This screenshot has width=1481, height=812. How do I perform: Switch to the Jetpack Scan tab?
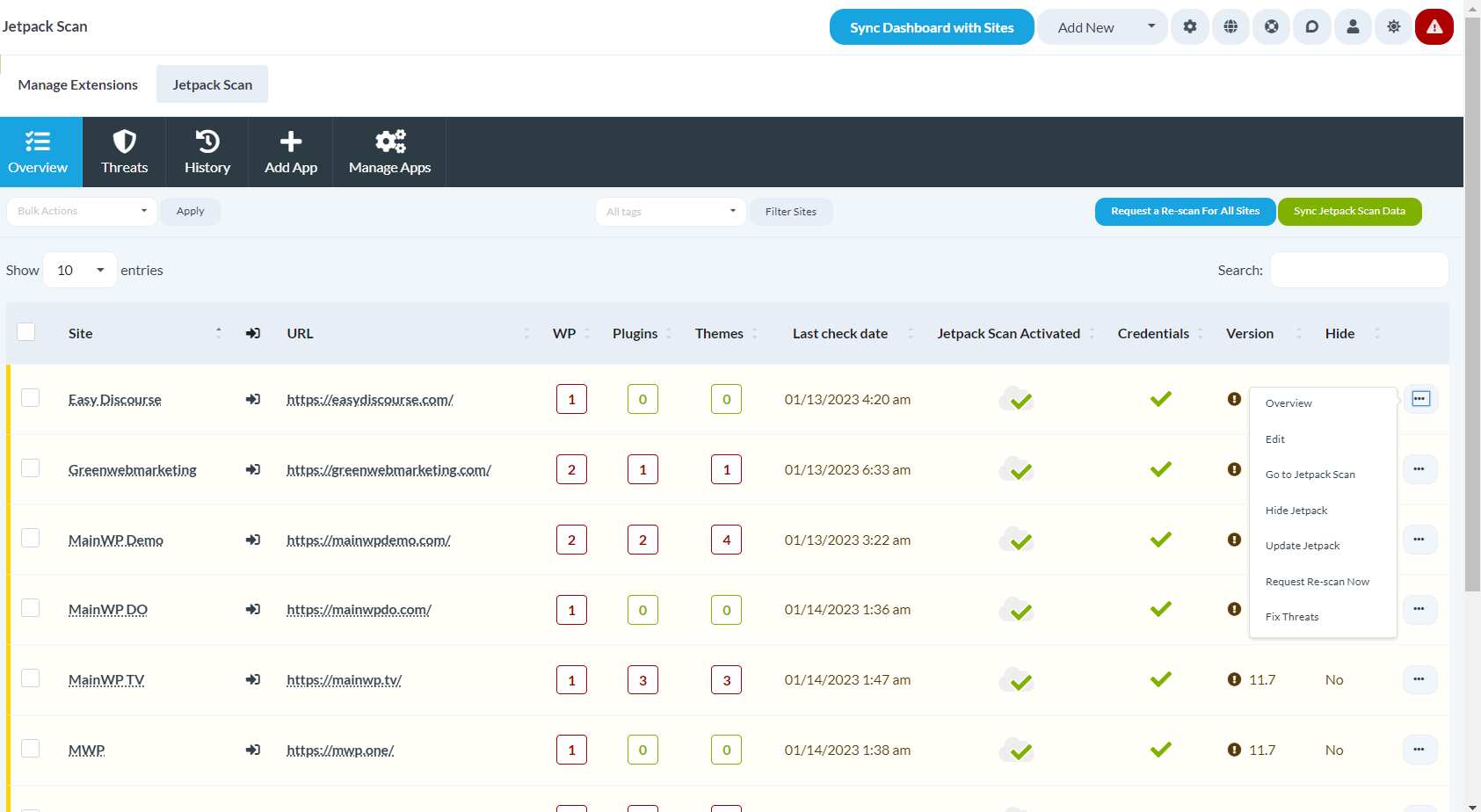213,84
